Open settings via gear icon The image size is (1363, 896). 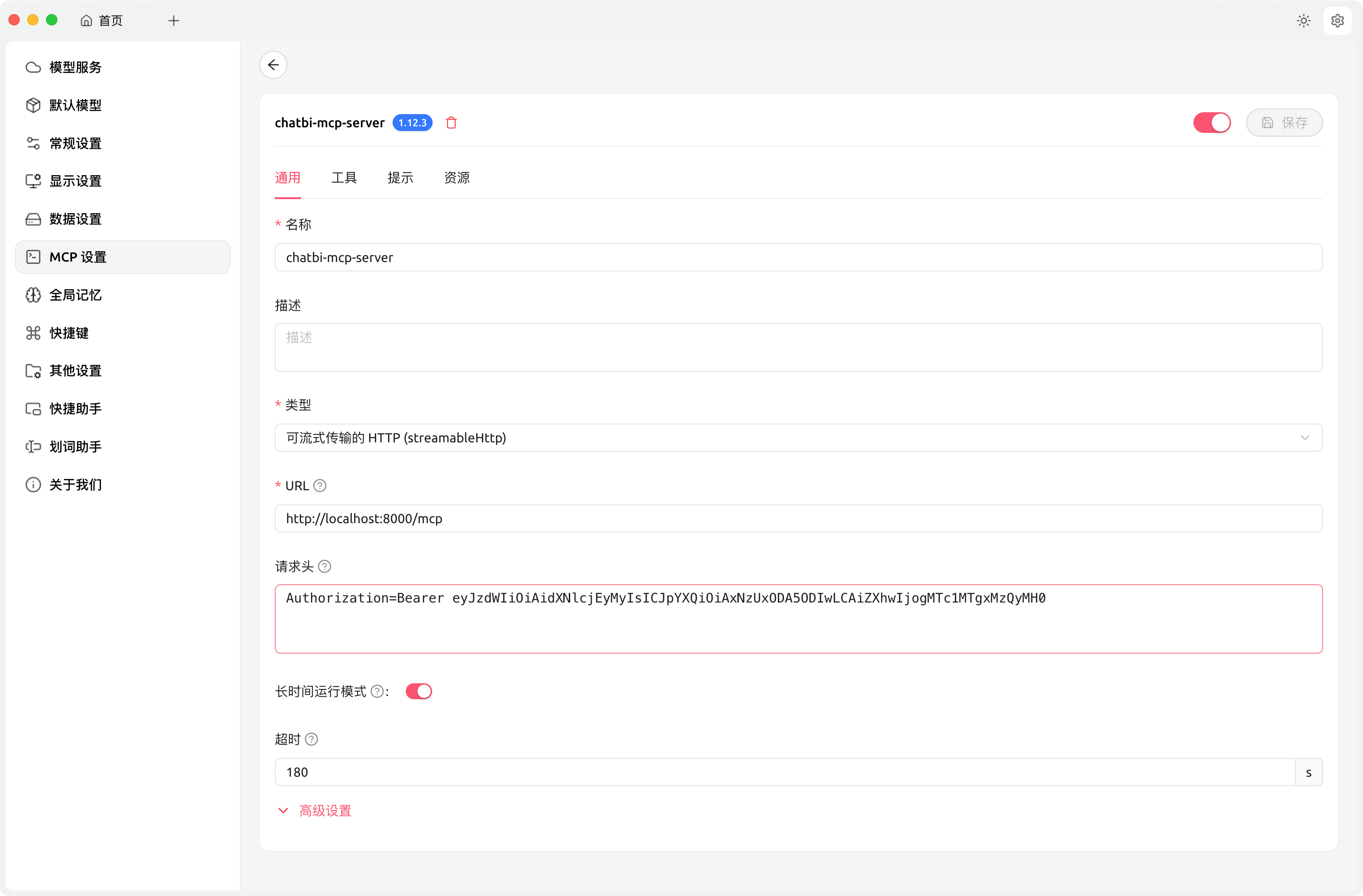(1337, 21)
